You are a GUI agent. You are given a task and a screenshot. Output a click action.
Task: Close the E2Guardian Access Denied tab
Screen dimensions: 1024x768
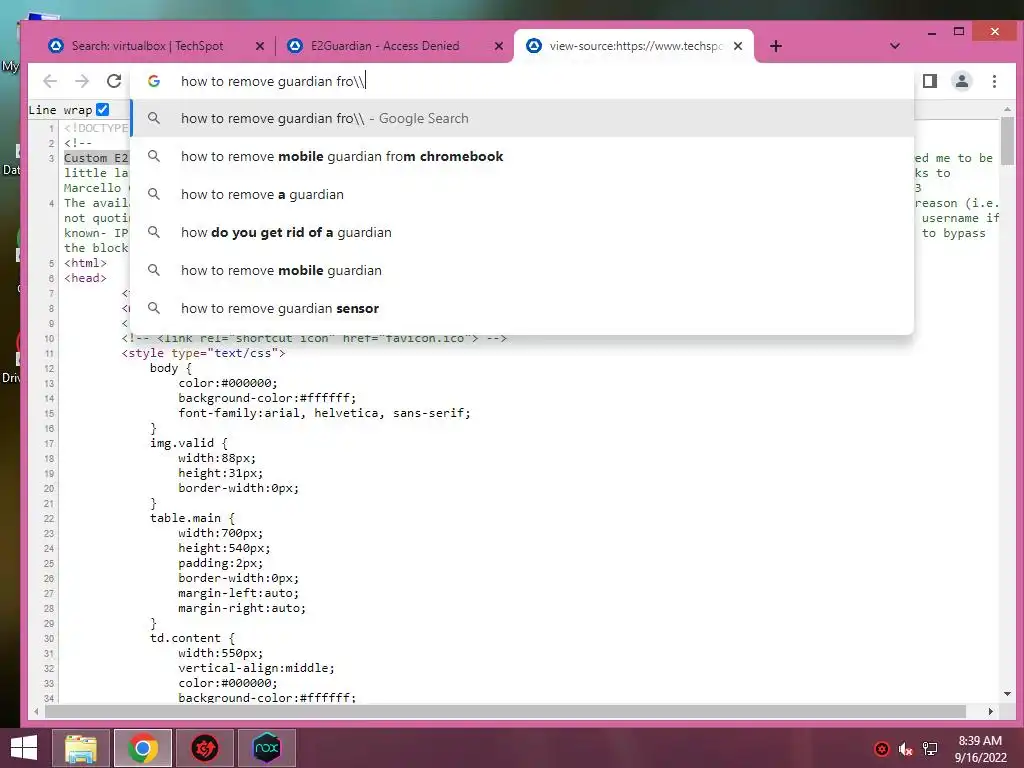[499, 46]
